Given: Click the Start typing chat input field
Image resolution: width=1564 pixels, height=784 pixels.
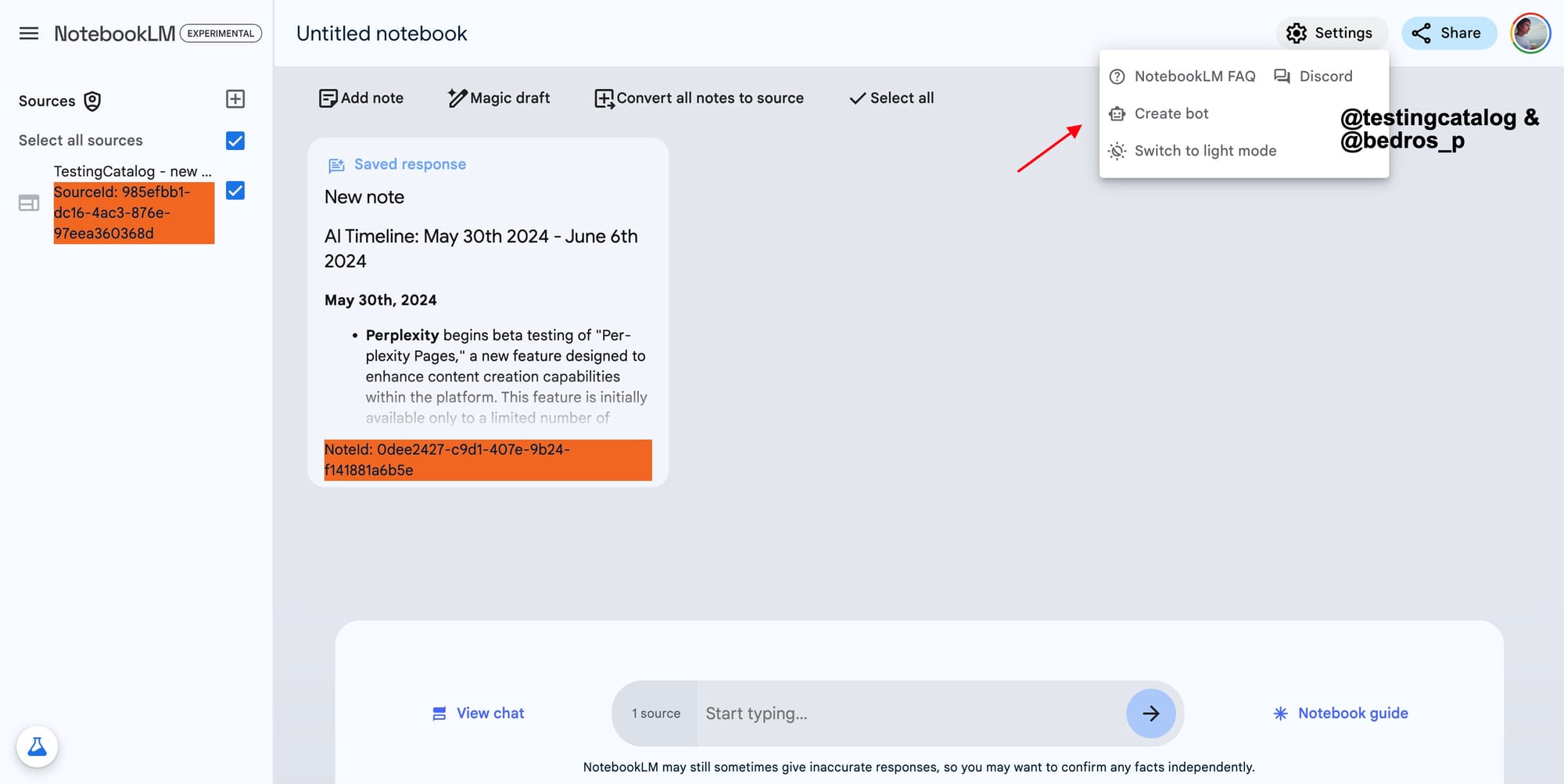Looking at the screenshot, I should tap(860, 713).
